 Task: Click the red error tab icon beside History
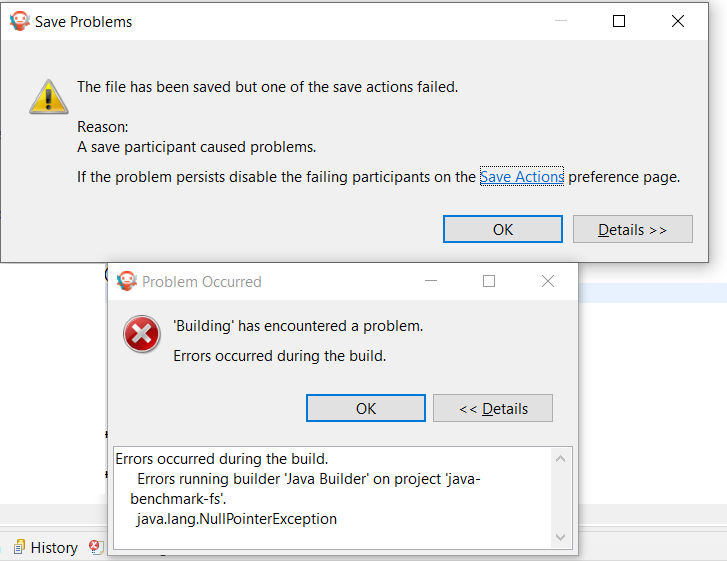pos(96,547)
